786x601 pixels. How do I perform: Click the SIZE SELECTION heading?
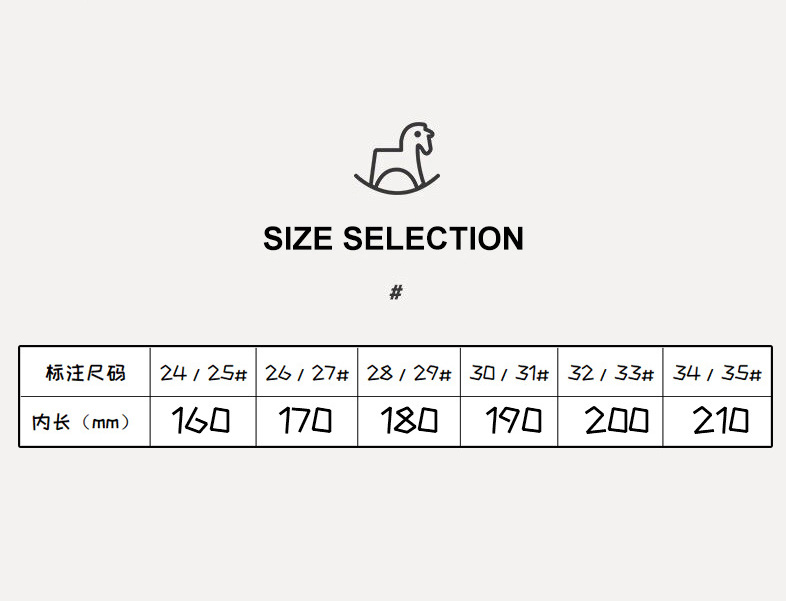click(393, 239)
